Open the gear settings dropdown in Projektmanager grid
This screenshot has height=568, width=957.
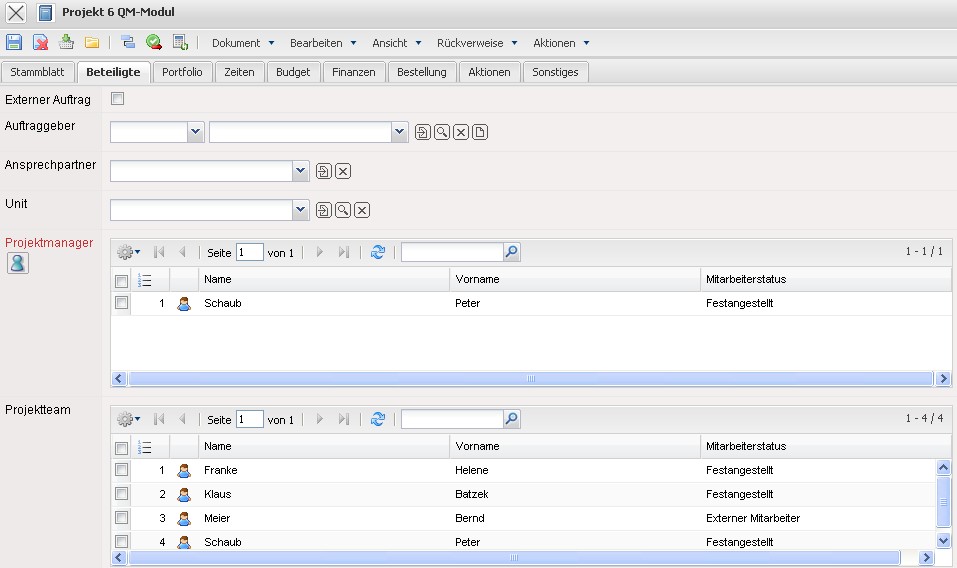coord(128,252)
